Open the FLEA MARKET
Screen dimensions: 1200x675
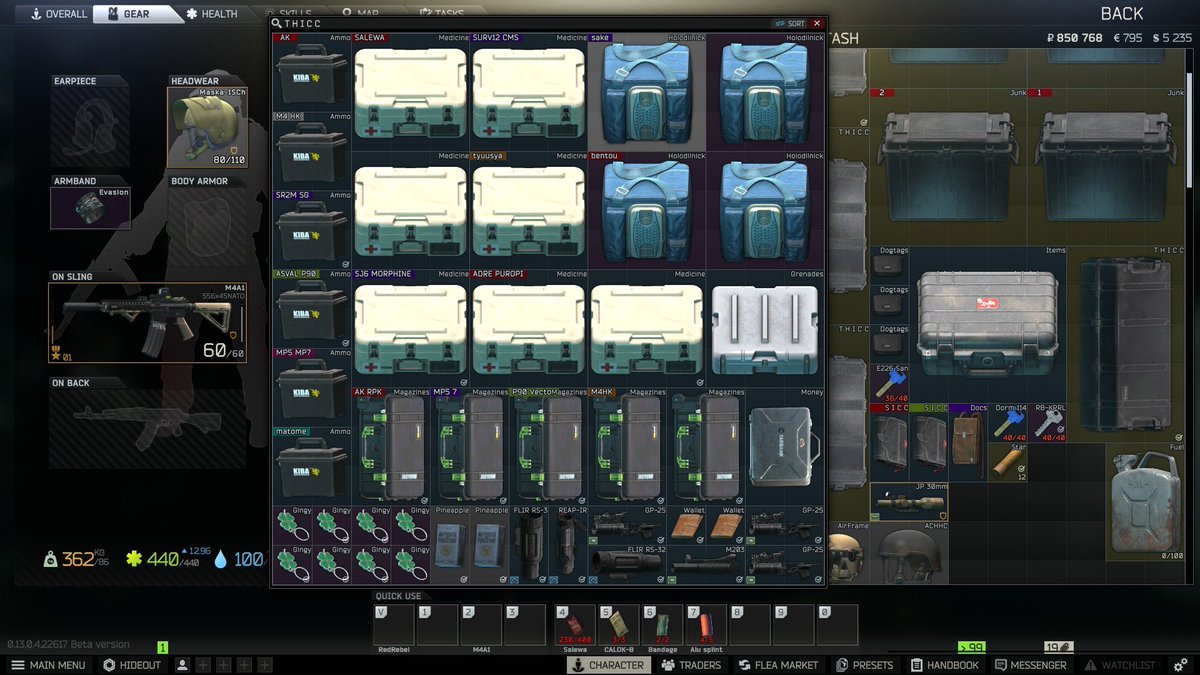tap(777, 665)
